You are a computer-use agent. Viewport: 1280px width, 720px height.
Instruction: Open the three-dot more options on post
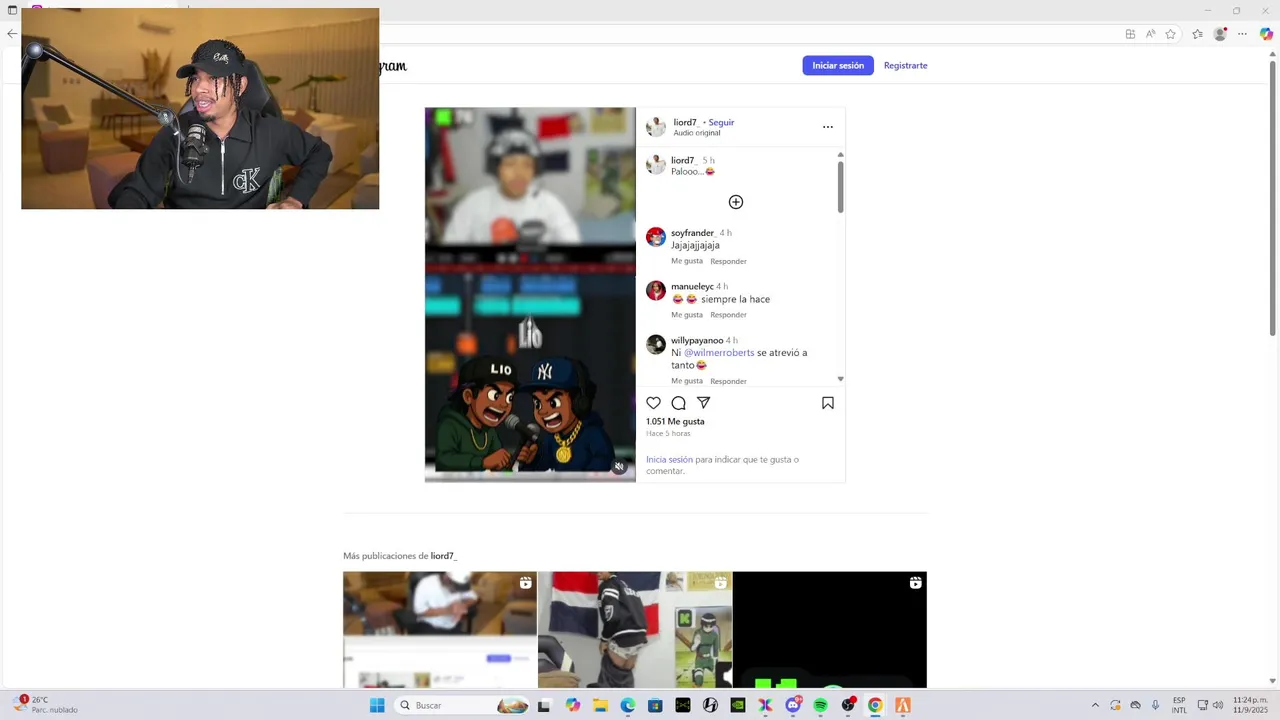click(x=828, y=127)
